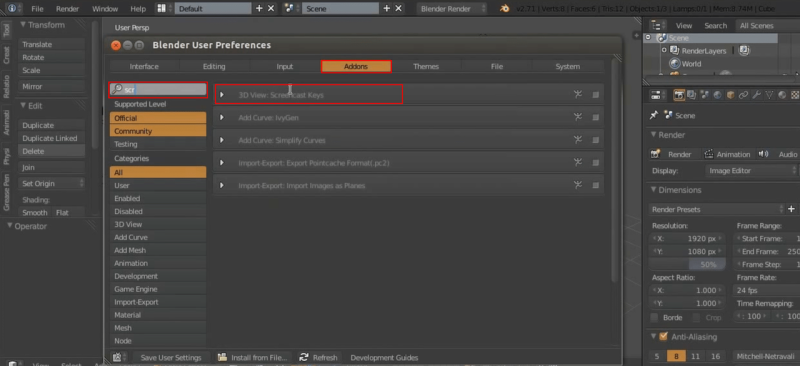Screen dimensions: 800x366
Task: Toggle the Border checkbox
Action: (x=654, y=318)
